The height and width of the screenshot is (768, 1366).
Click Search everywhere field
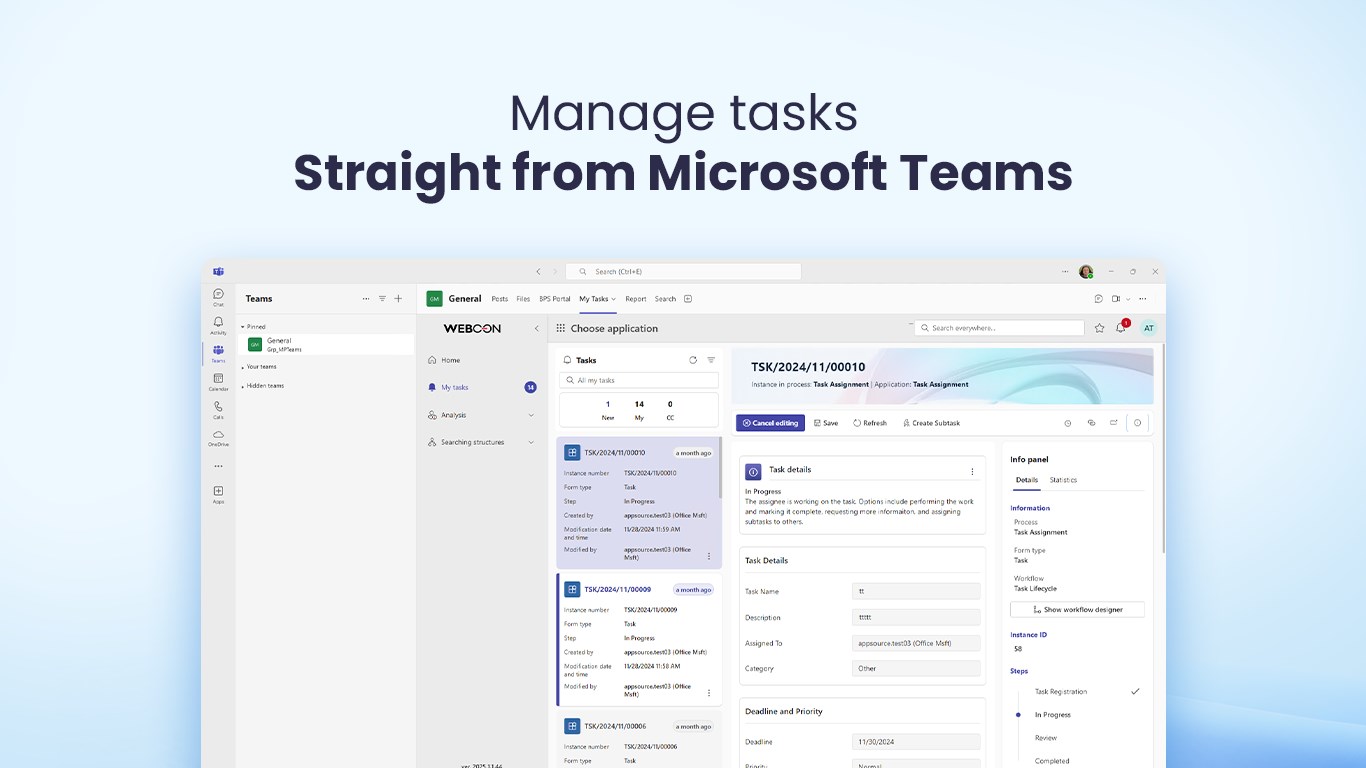999,328
